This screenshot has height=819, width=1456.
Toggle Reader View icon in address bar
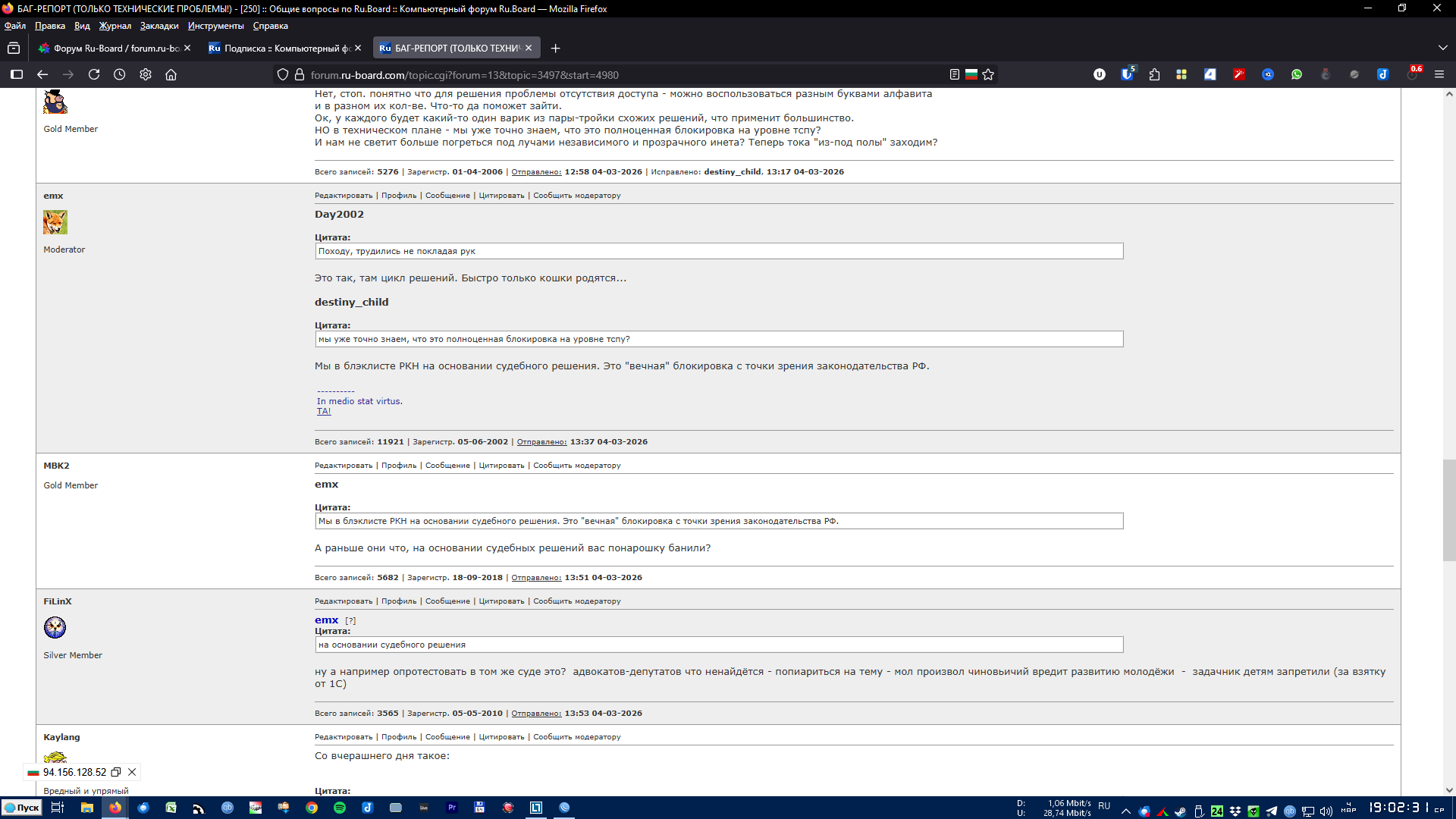pyautogui.click(x=954, y=74)
